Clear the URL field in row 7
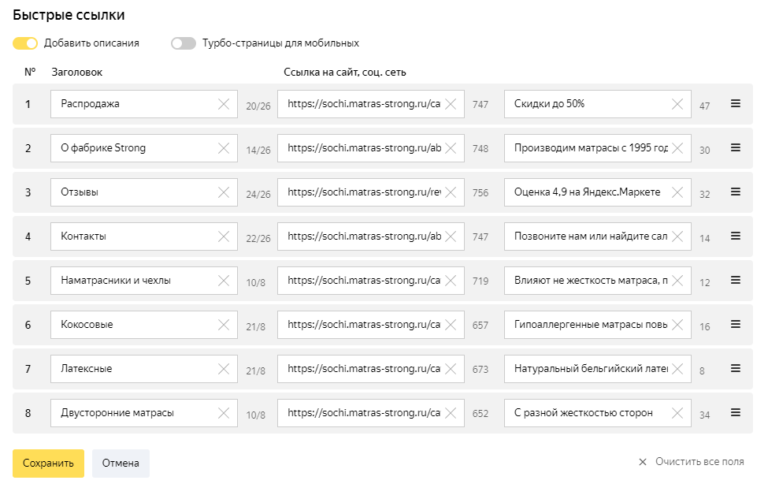This screenshot has width=768, height=484. tap(451, 368)
